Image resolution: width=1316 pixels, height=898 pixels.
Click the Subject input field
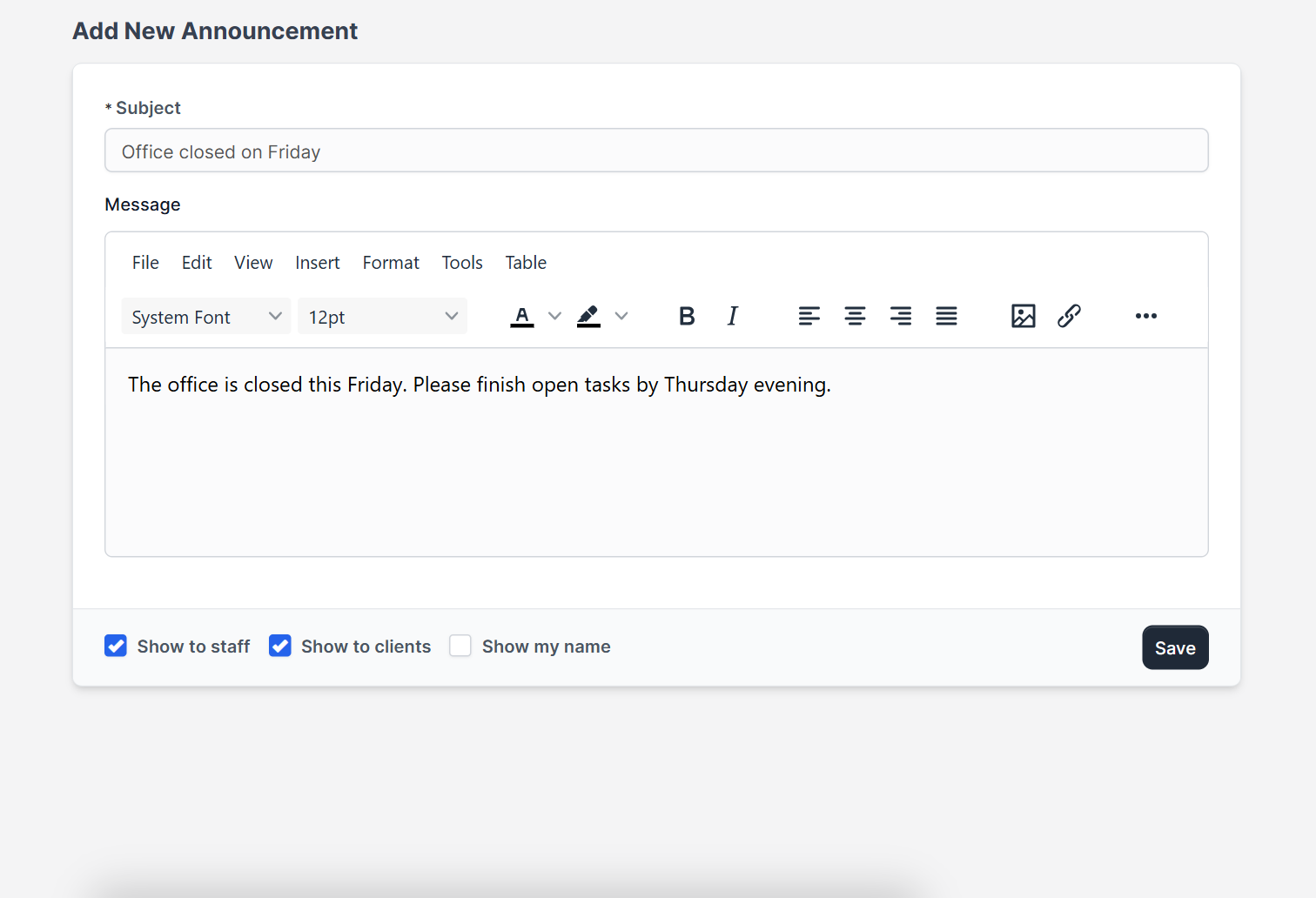point(656,151)
